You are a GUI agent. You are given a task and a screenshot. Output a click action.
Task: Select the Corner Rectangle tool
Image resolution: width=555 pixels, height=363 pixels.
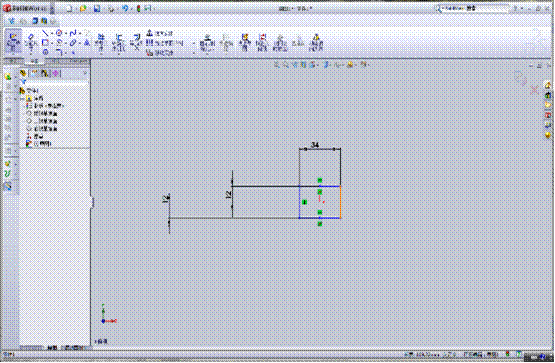[45, 43]
